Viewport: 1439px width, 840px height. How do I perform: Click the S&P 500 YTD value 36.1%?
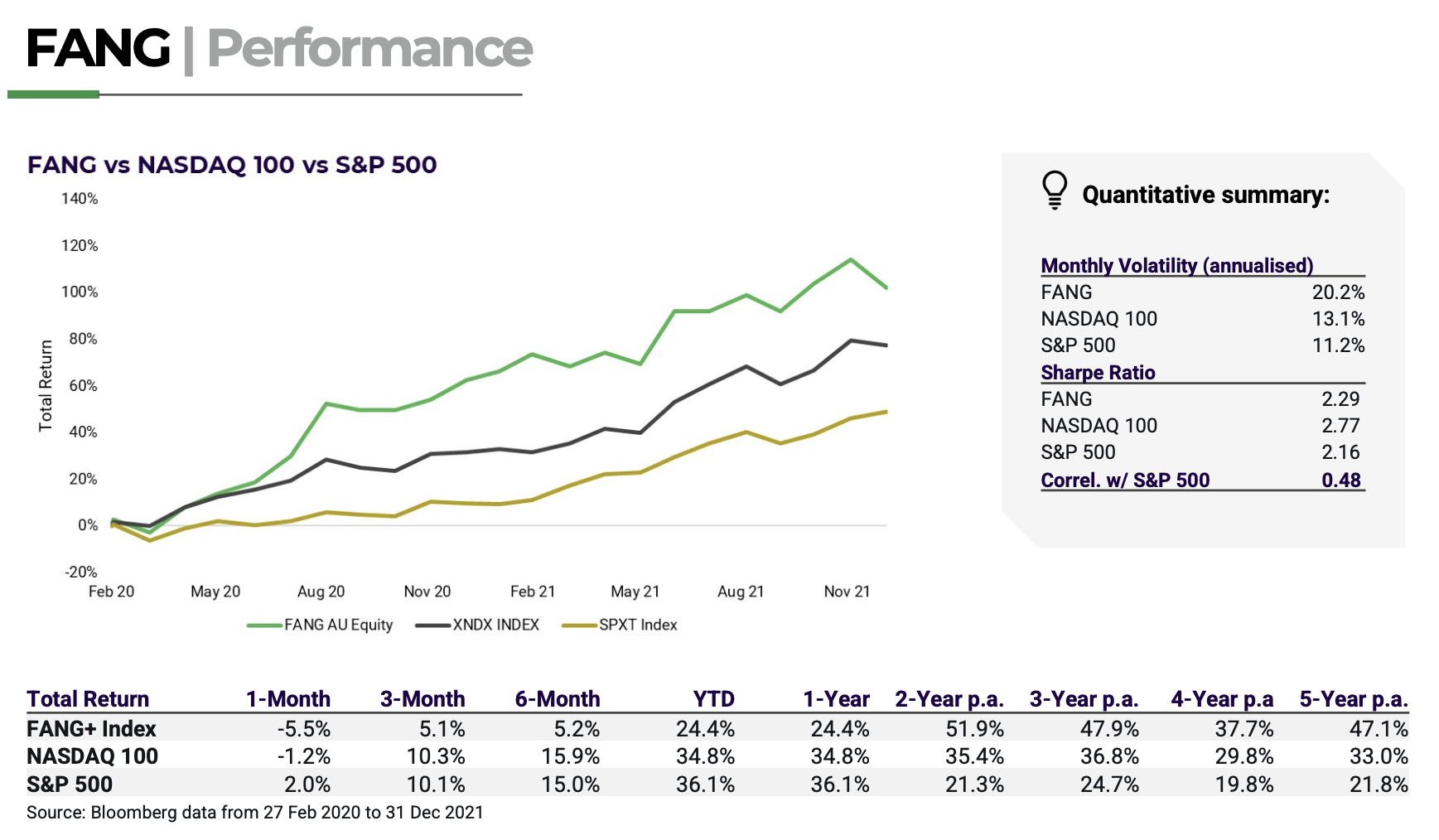(705, 784)
